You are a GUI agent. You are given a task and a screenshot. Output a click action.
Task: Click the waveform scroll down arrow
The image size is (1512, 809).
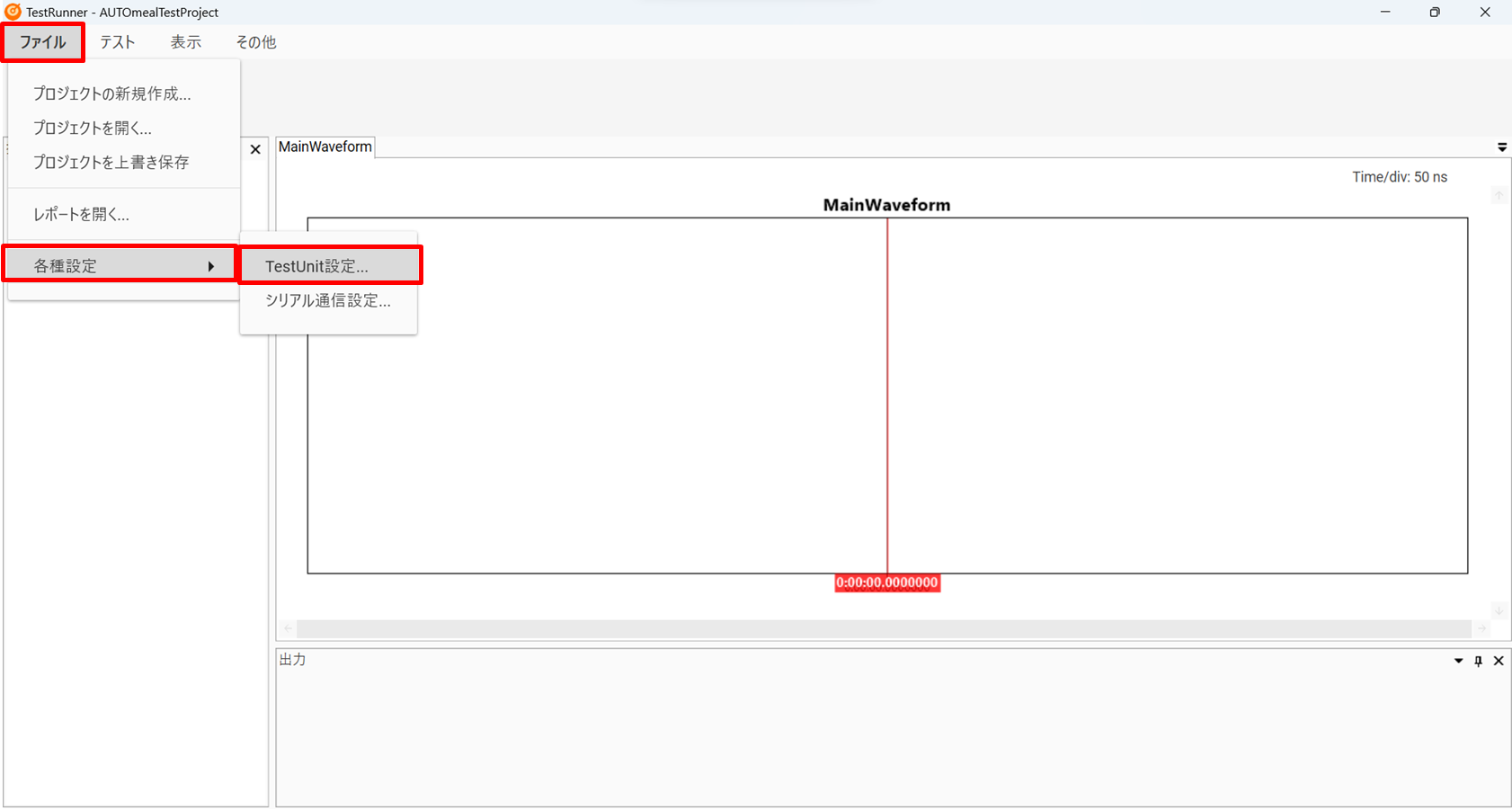point(1499,610)
